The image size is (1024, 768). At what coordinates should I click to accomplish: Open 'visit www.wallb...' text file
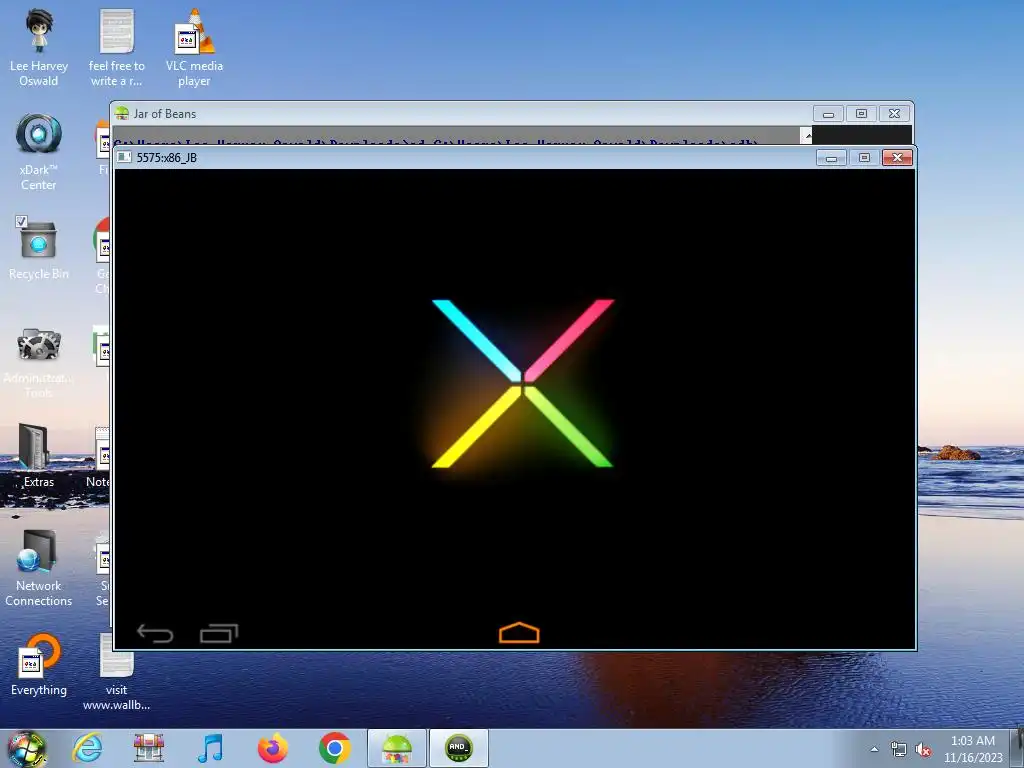(x=116, y=673)
